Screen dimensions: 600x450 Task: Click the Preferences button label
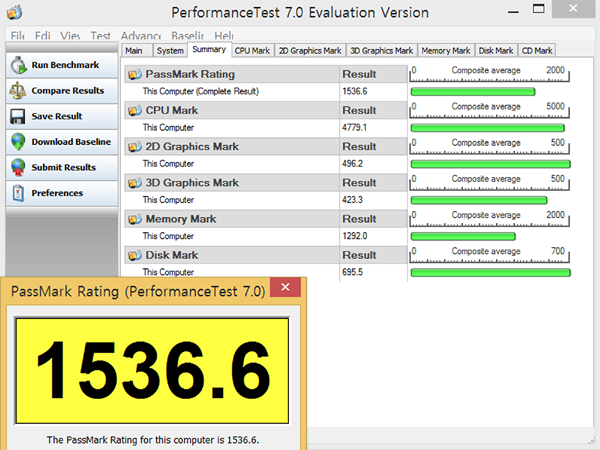(x=57, y=193)
